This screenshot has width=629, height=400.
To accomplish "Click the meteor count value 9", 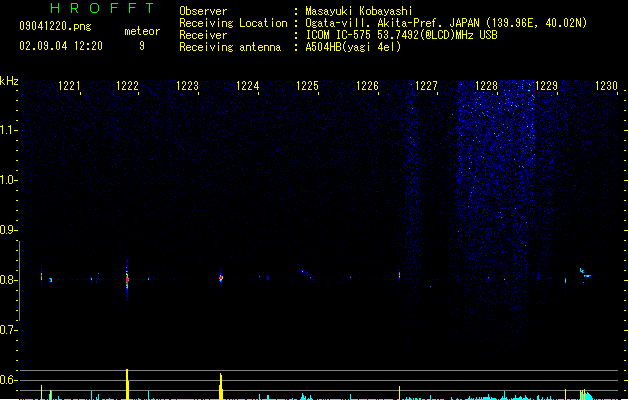I will [x=142, y=46].
